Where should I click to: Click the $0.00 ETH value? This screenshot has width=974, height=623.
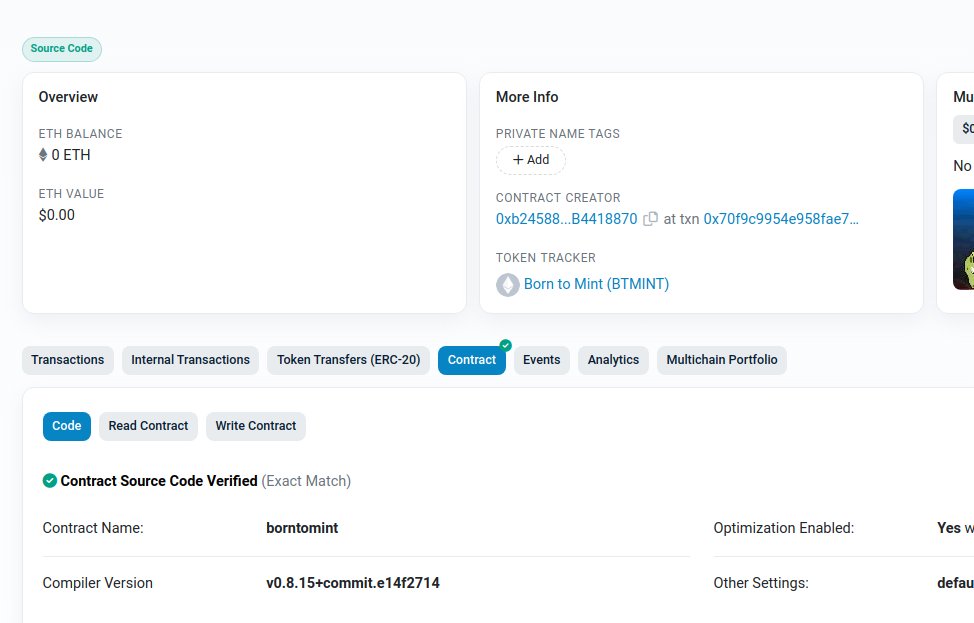pyautogui.click(x=57, y=215)
